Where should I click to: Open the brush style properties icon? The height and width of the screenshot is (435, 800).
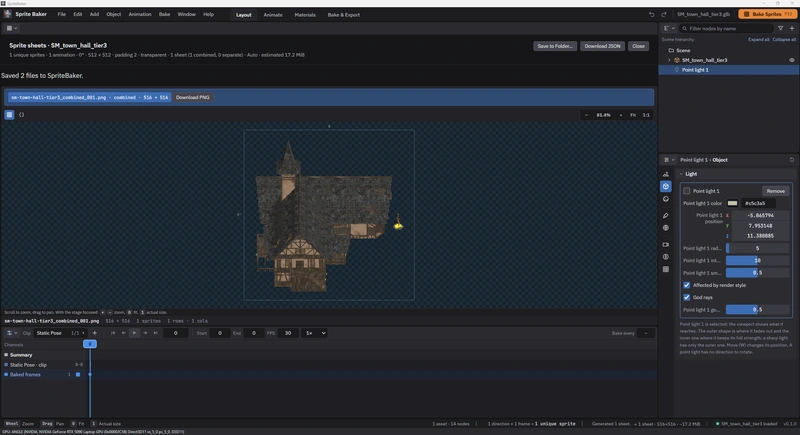(666, 216)
